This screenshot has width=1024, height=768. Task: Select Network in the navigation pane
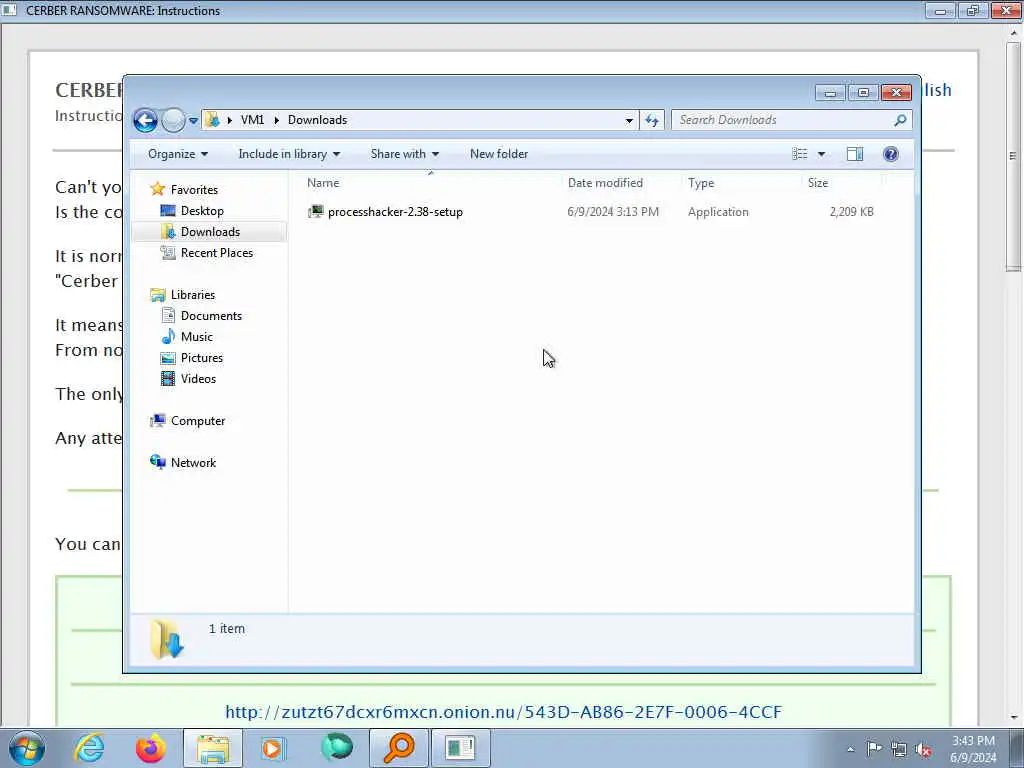point(193,462)
